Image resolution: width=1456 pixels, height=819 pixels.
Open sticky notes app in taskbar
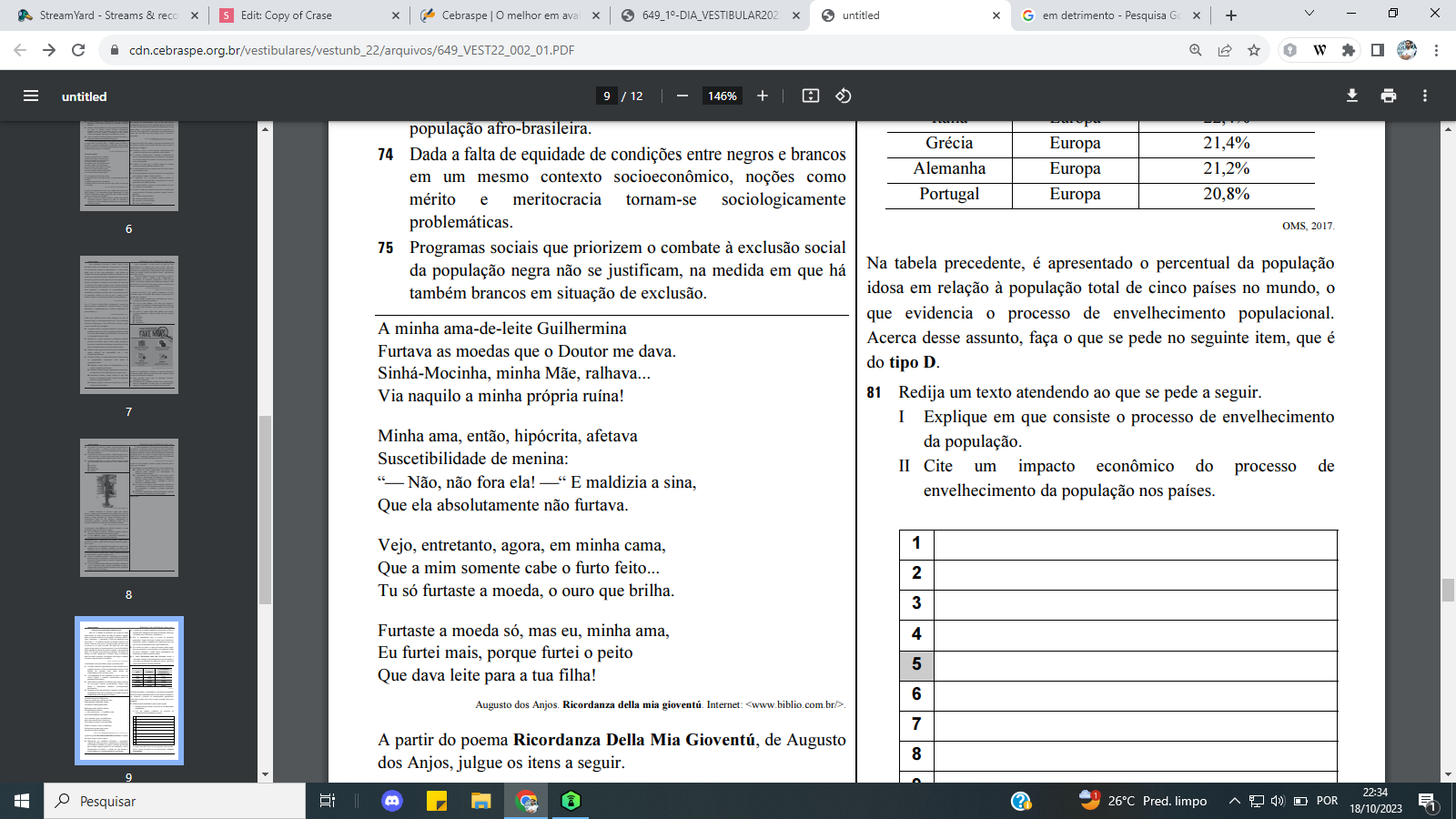[437, 801]
